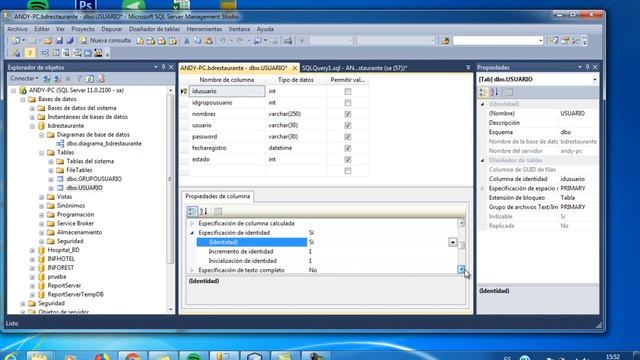Screen dimensions: 640x360
Task: Click the New Project toolbar icon
Action: coord(16,40)
